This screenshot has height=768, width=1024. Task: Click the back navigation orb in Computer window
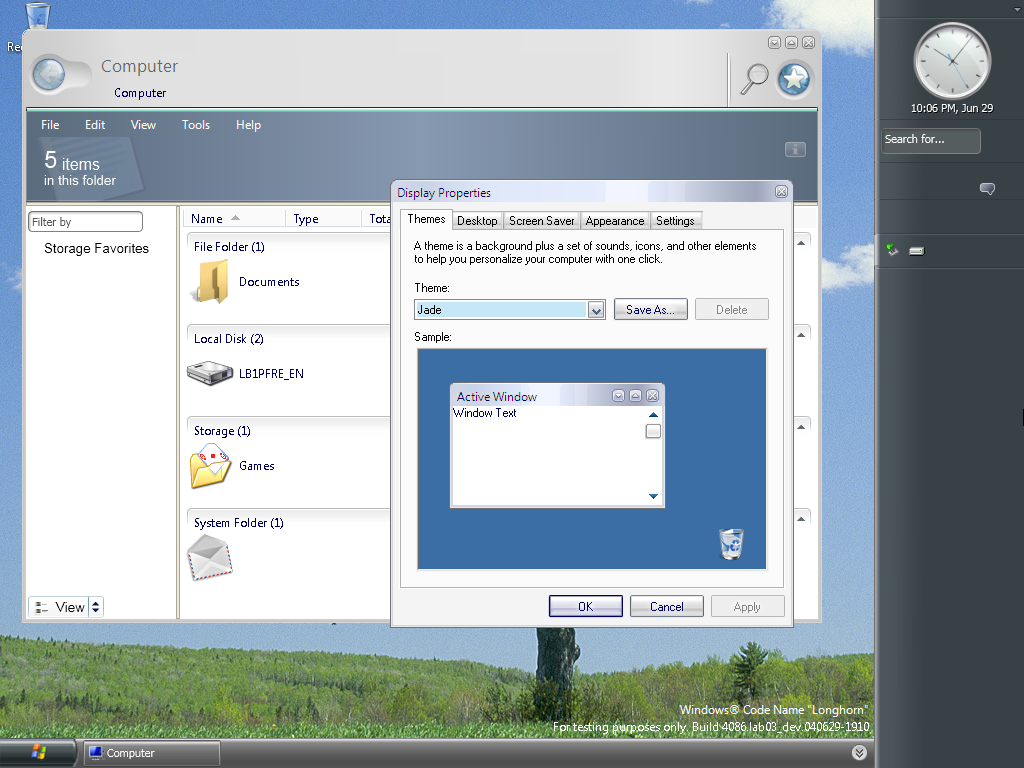(x=49, y=75)
